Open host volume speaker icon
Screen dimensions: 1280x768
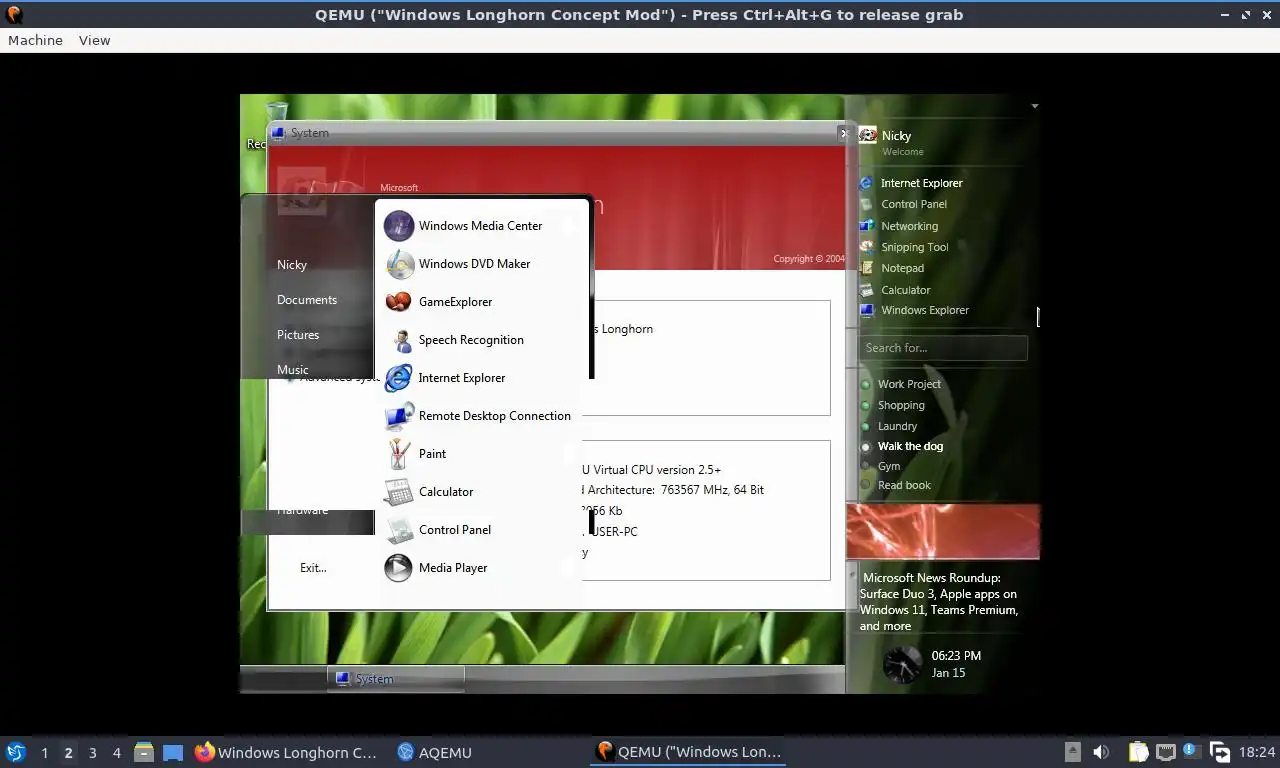(x=1101, y=752)
